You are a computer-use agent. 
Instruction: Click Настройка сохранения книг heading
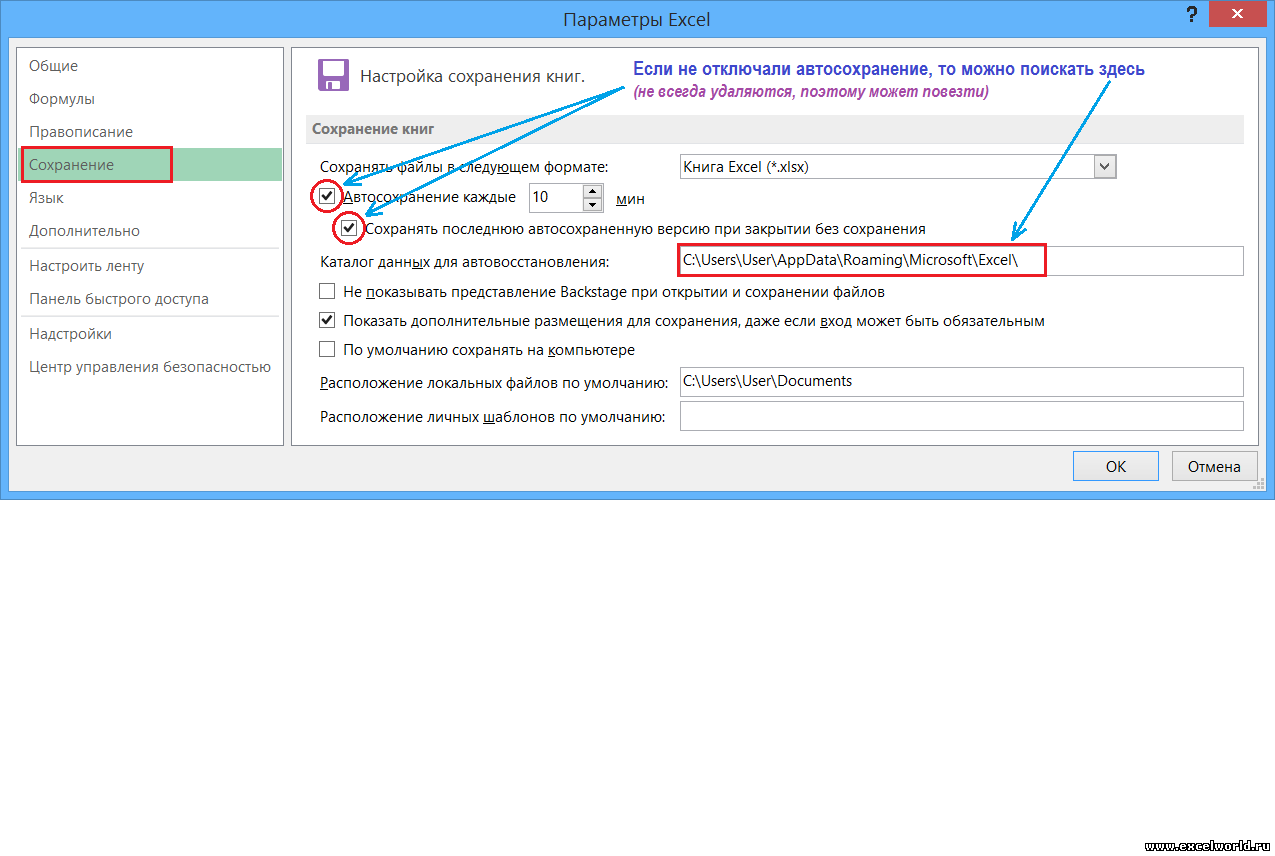pos(472,76)
